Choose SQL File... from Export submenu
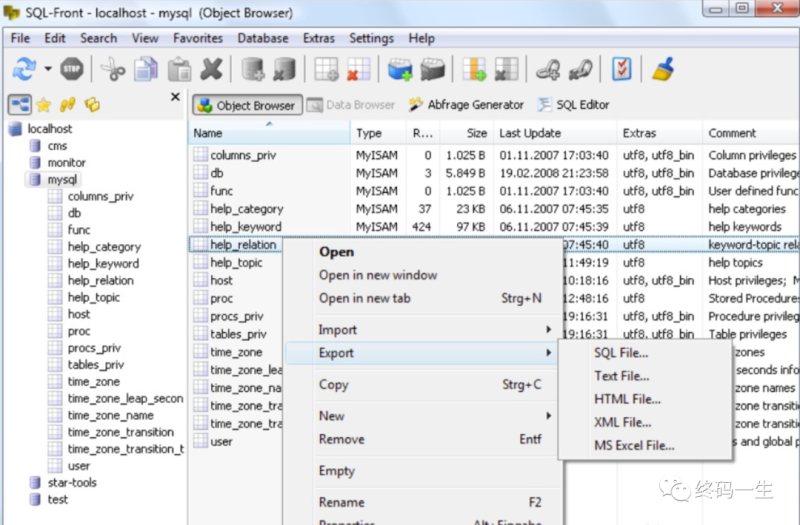Viewport: 800px width, 525px height. coord(621,353)
